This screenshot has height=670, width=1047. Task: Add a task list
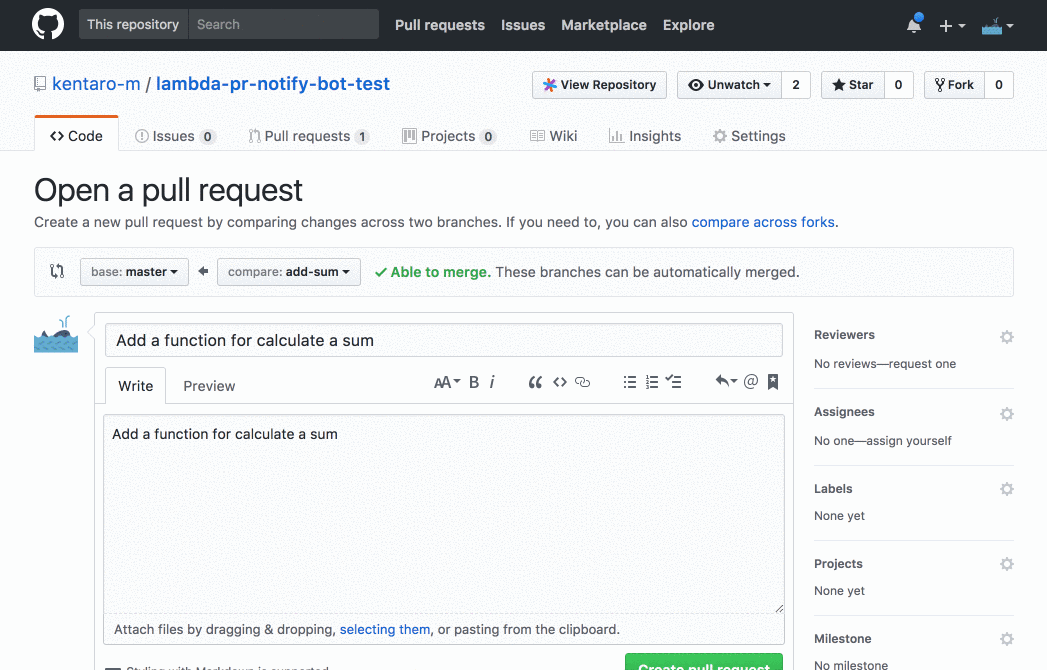coord(673,382)
